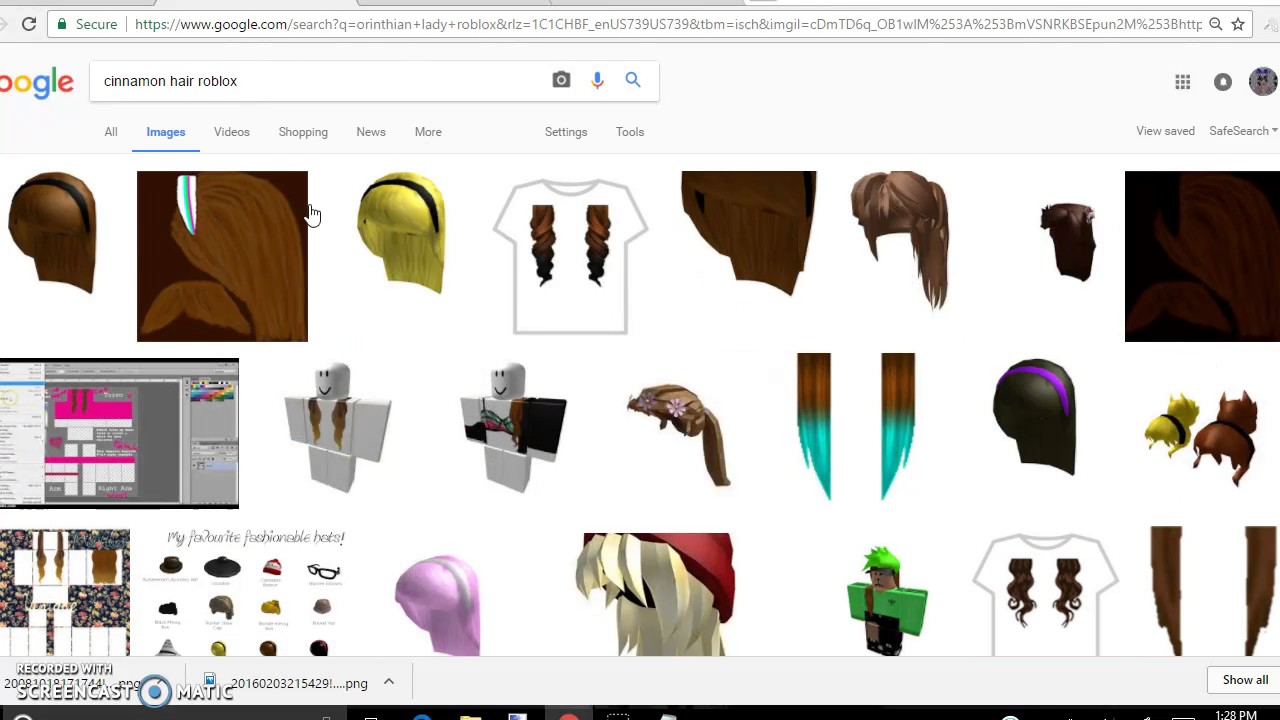Expand options for the downloaded png file

389,682
